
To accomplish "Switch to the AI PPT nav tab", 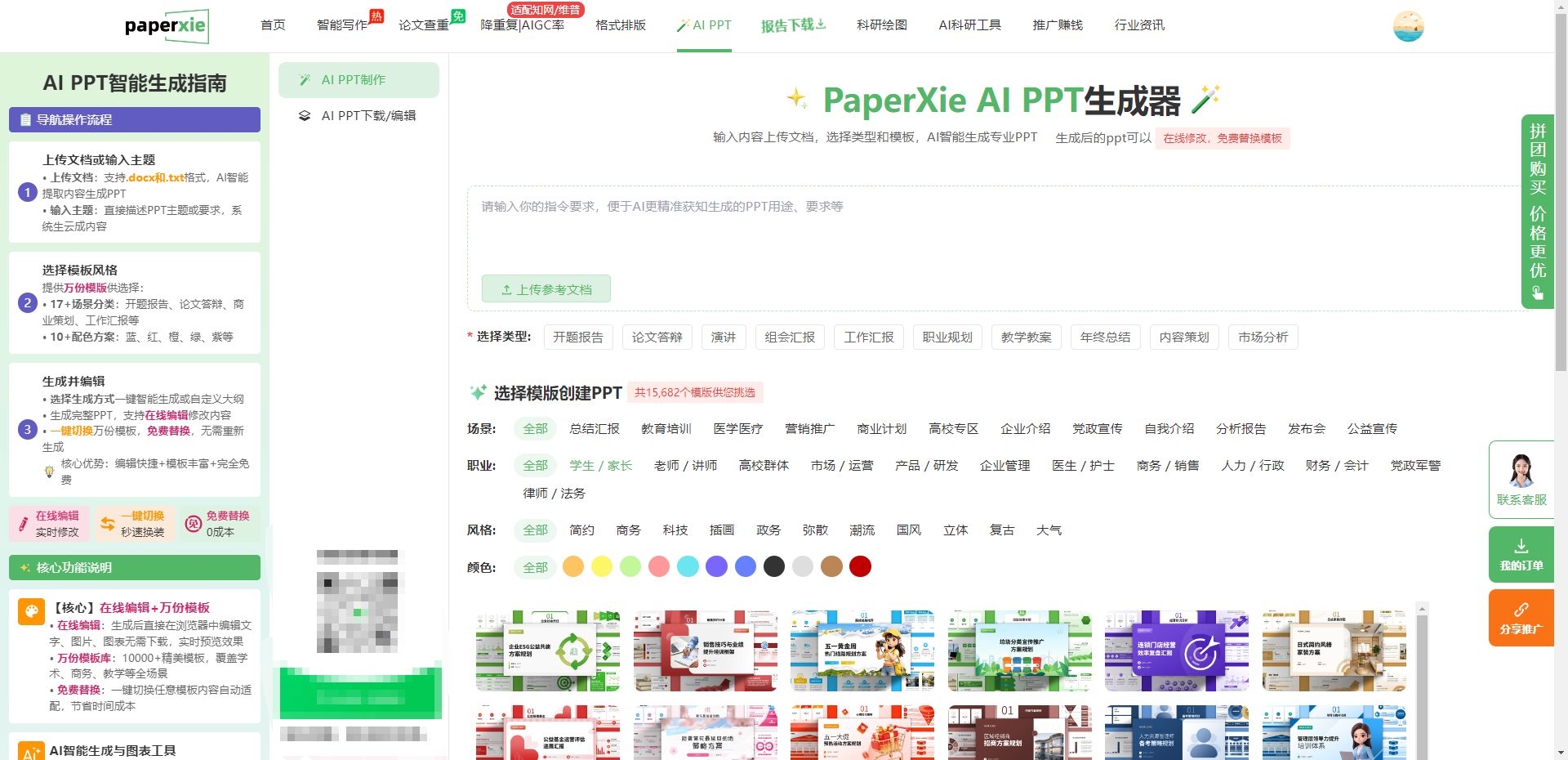I will (704, 25).
